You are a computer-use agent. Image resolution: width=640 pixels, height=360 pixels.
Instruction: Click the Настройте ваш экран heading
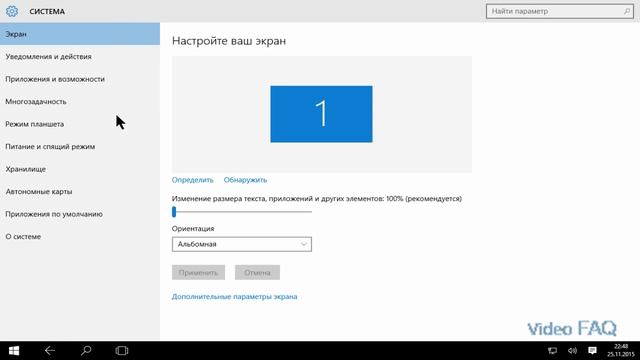coord(229,41)
